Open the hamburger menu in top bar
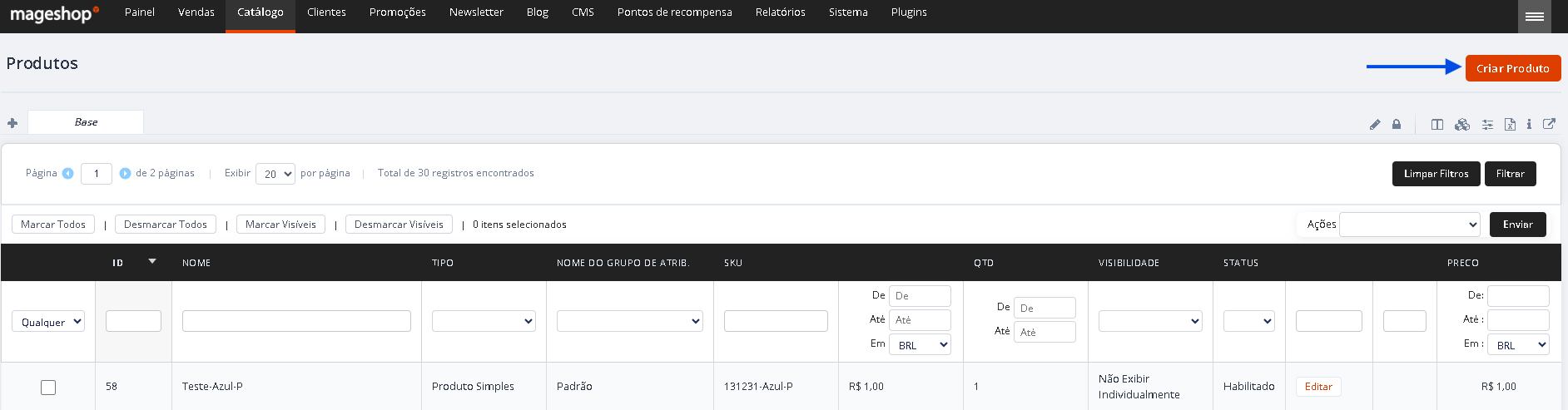The width and height of the screenshot is (1568, 410). 1535,16
